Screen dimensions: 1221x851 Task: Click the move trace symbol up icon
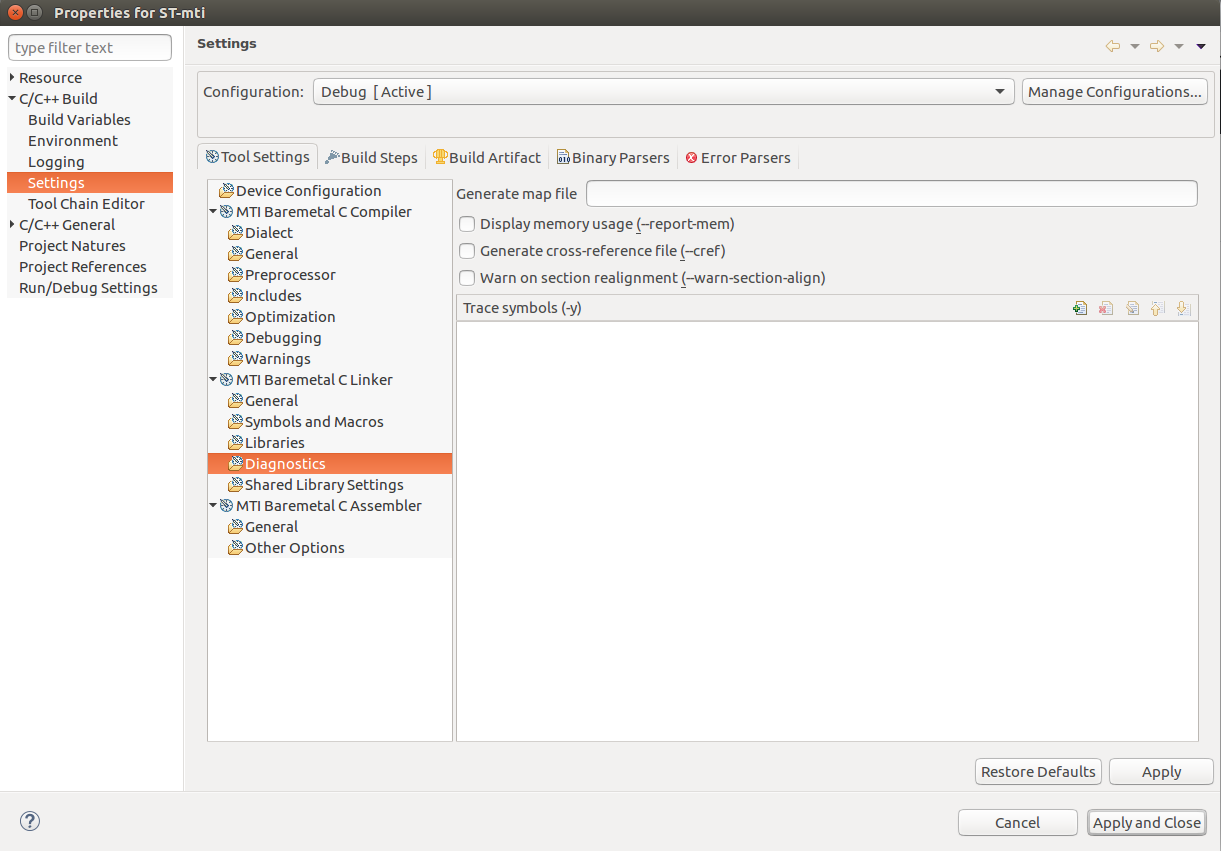tap(1158, 309)
